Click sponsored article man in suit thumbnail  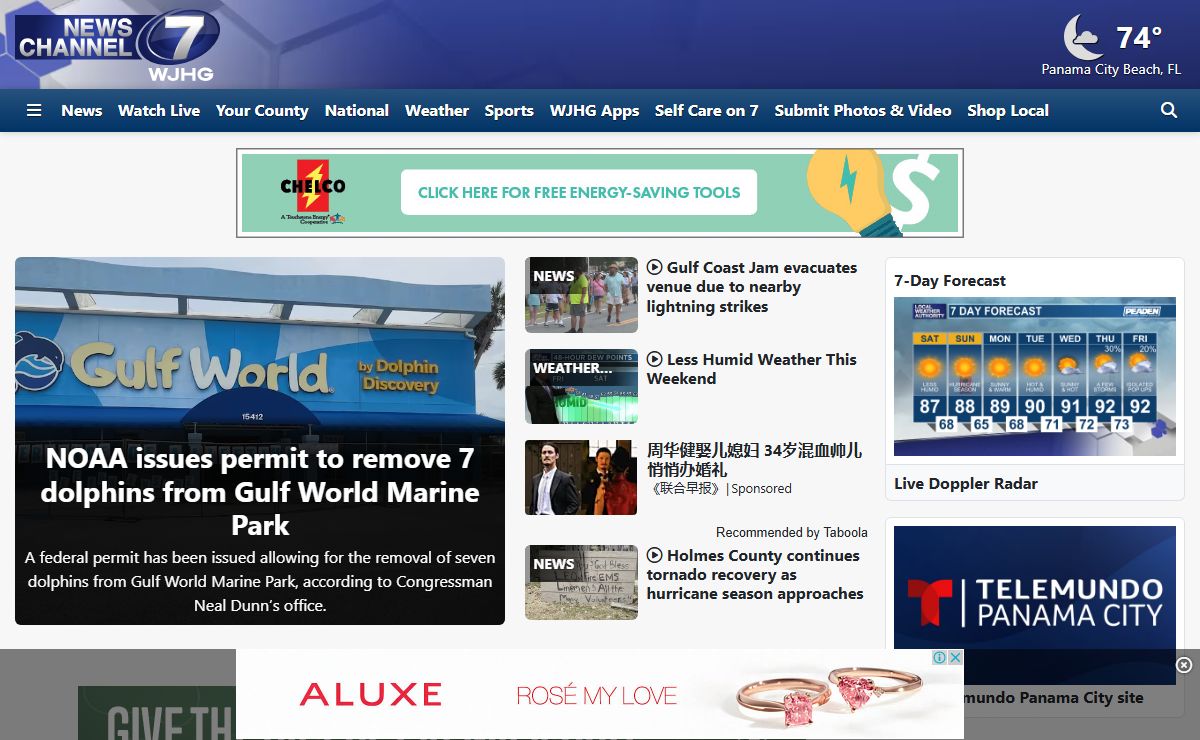click(x=581, y=478)
